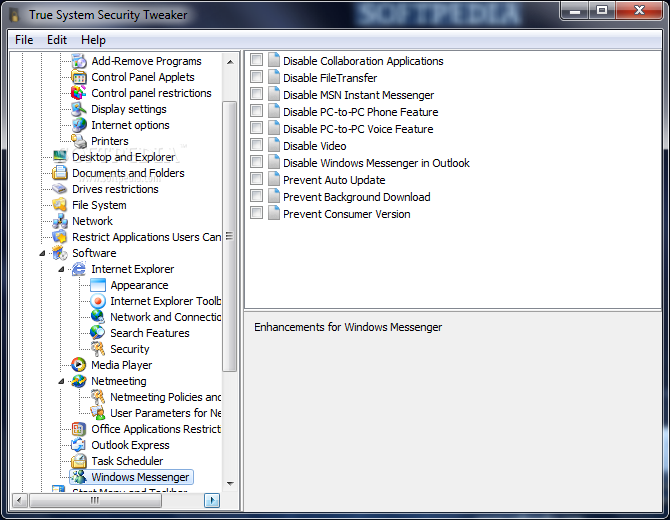Check Disable Windows Messenger in Outlook
This screenshot has height=520, width=670.
[256, 162]
